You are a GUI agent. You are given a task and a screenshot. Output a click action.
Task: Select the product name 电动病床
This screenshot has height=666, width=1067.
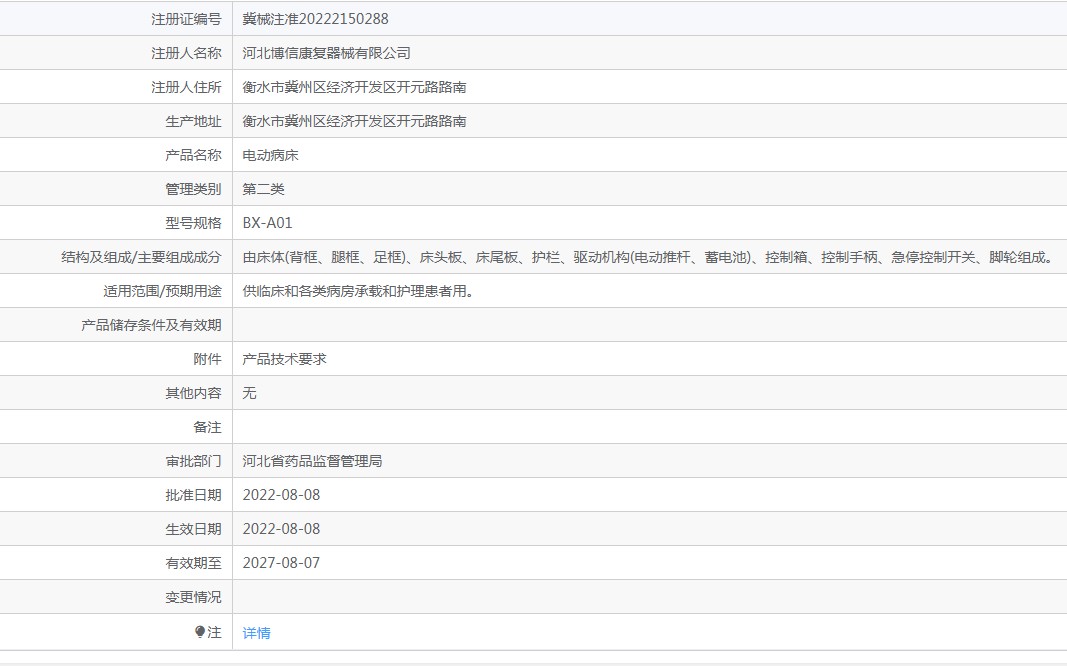271,155
